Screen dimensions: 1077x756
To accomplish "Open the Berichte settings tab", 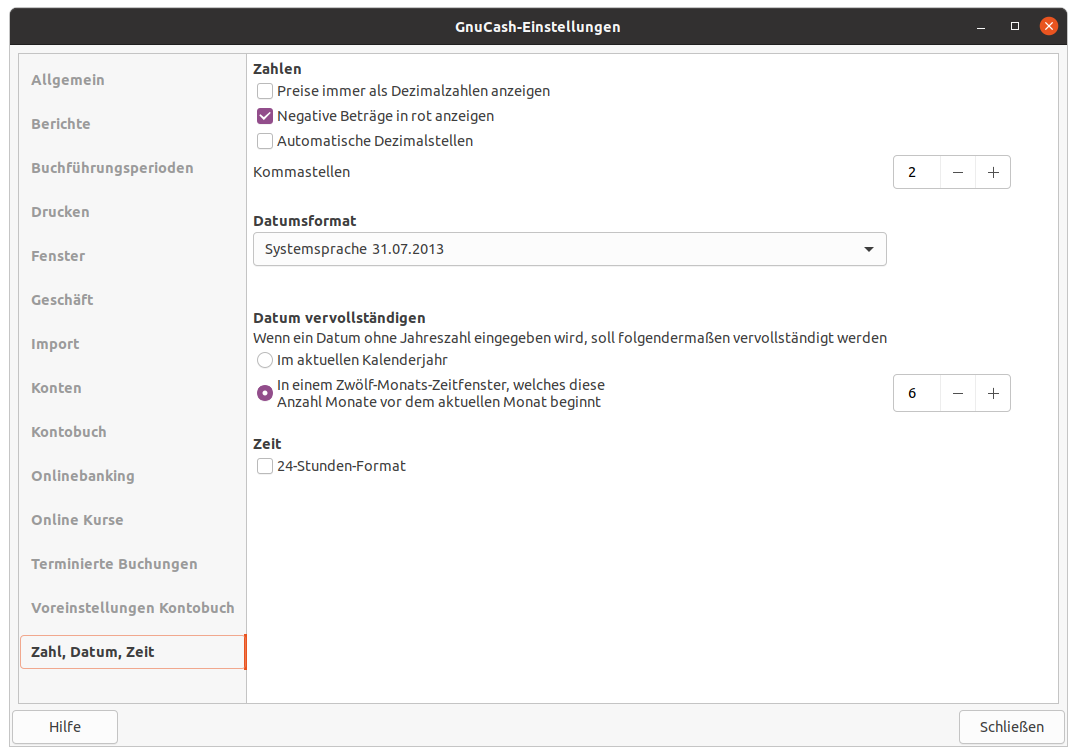I will click(x=61, y=124).
